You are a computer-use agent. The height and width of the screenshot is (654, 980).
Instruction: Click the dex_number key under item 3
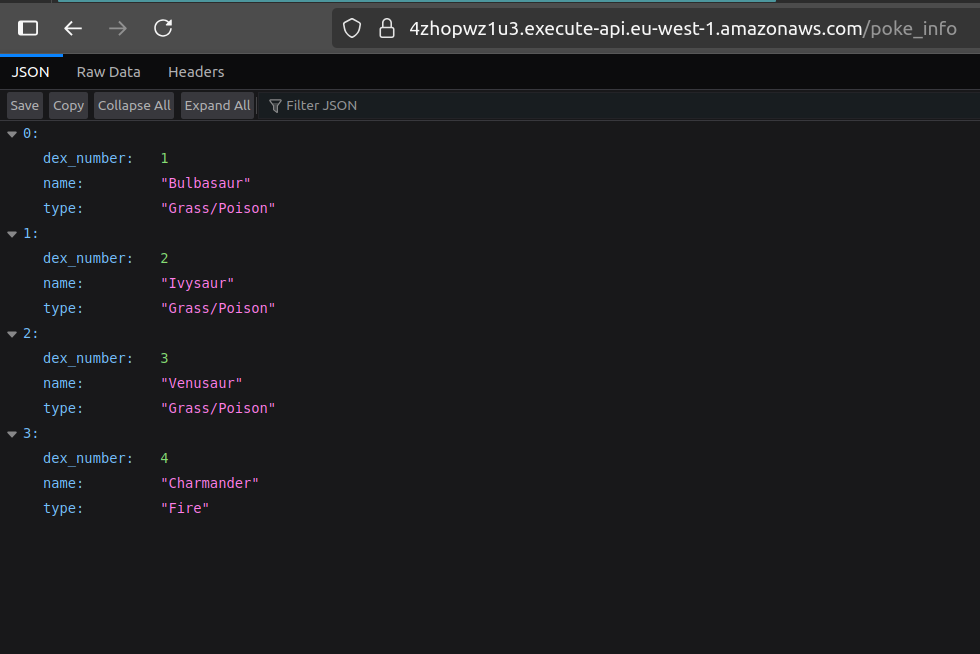pyautogui.click(x=88, y=458)
